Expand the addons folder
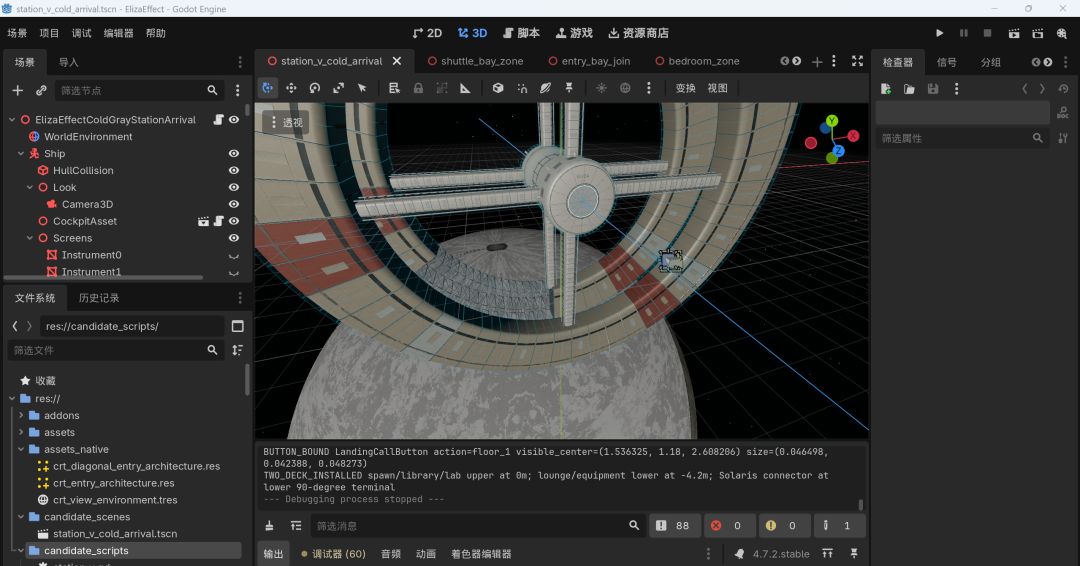 pos(21,415)
